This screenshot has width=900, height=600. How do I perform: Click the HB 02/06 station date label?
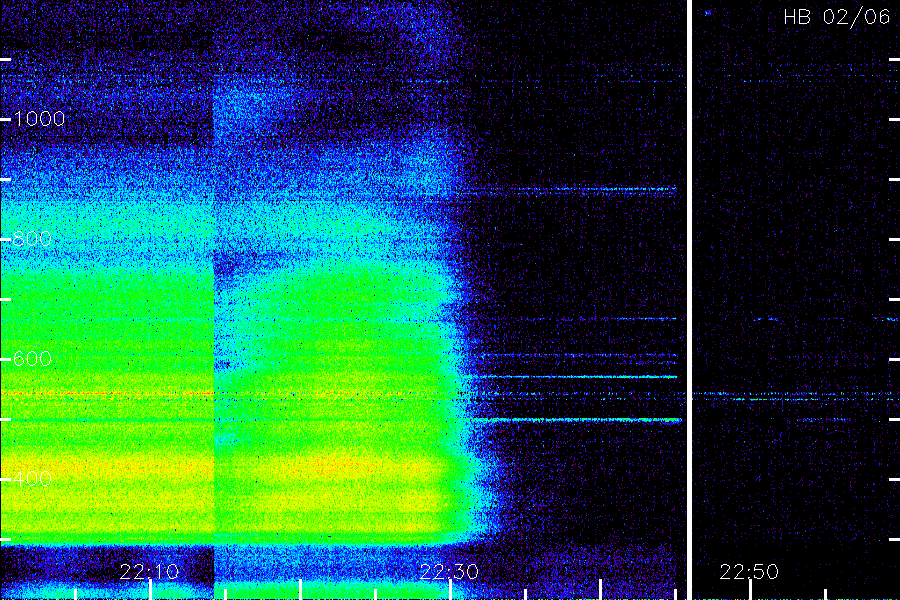click(x=837, y=17)
